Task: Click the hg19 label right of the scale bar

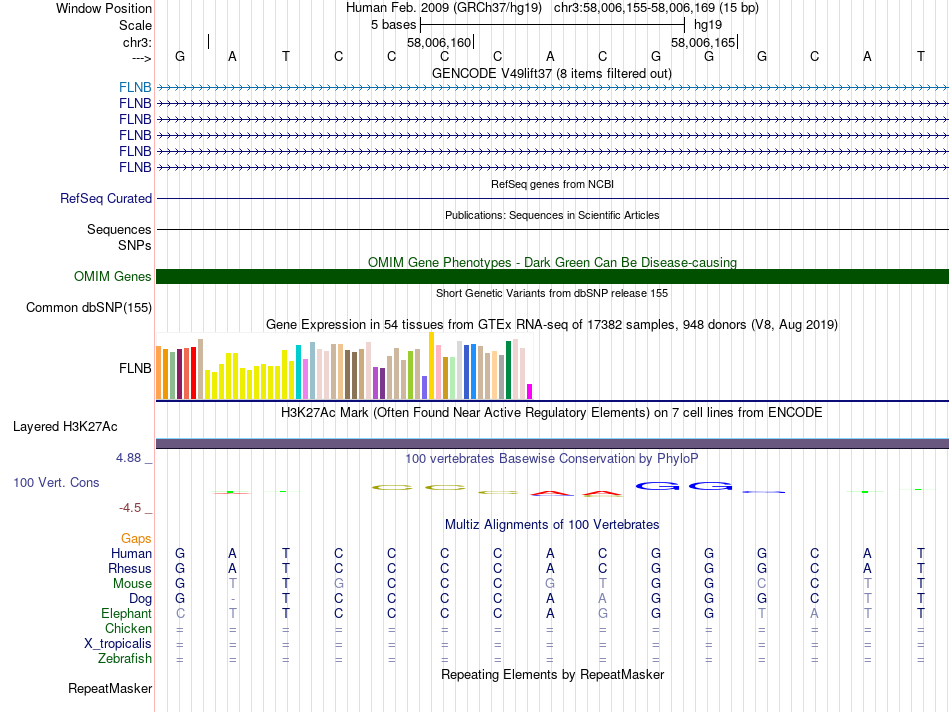Action: pyautogui.click(x=708, y=25)
